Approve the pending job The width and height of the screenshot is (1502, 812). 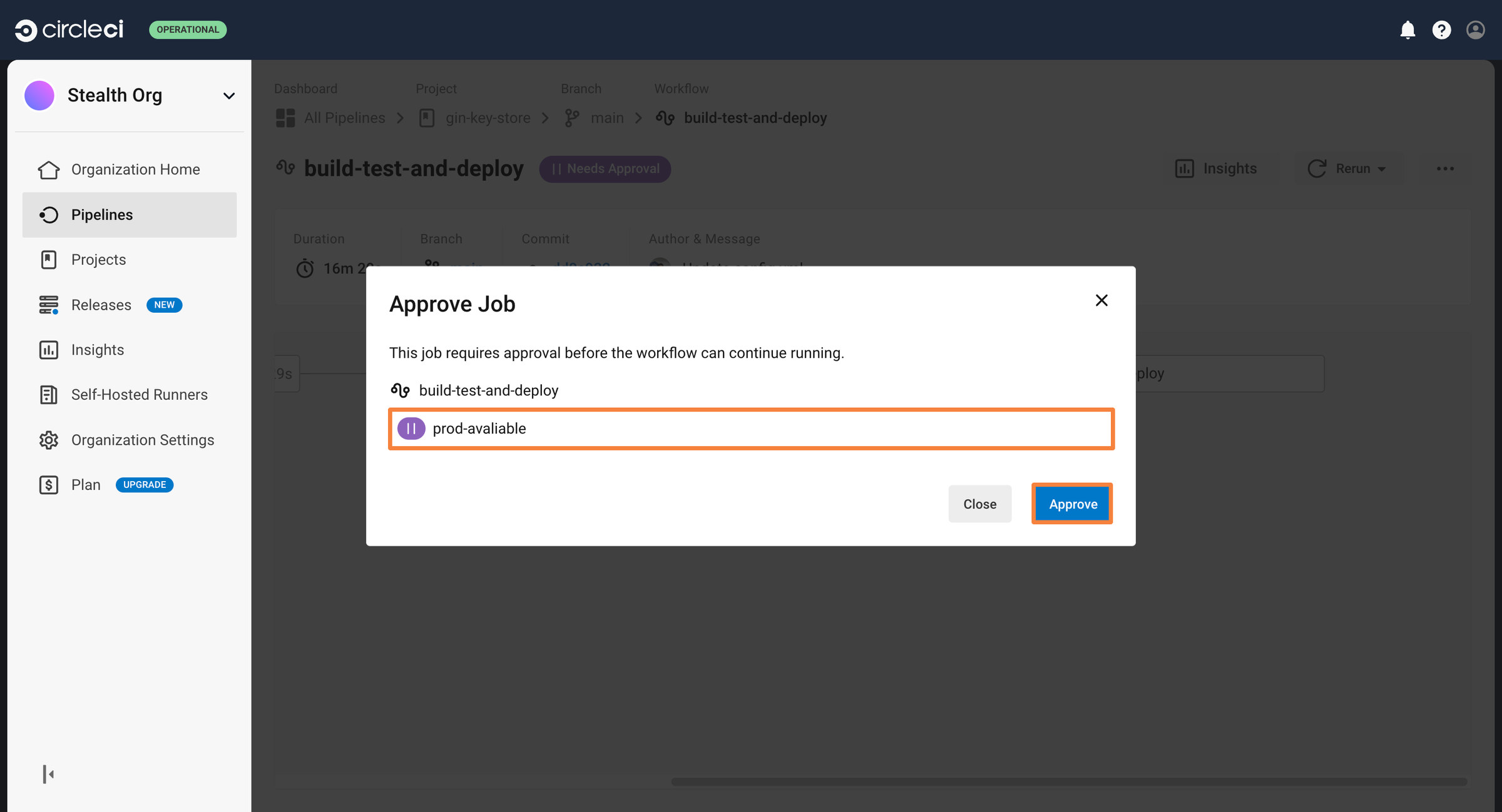click(x=1071, y=504)
